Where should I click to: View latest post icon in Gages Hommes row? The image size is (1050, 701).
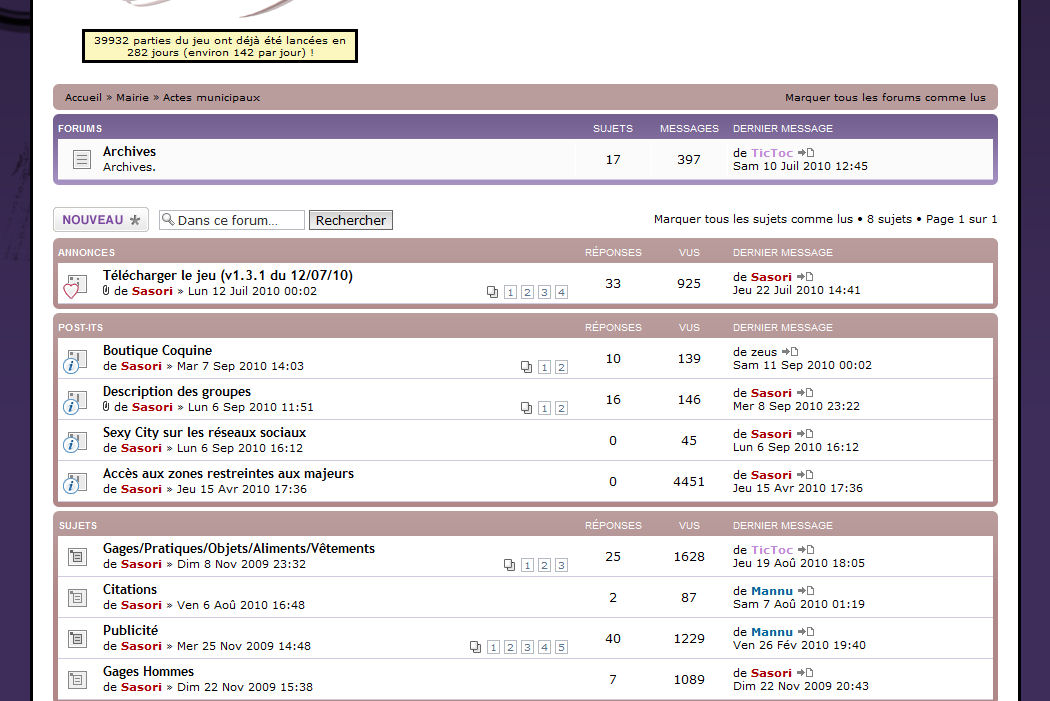[805, 673]
